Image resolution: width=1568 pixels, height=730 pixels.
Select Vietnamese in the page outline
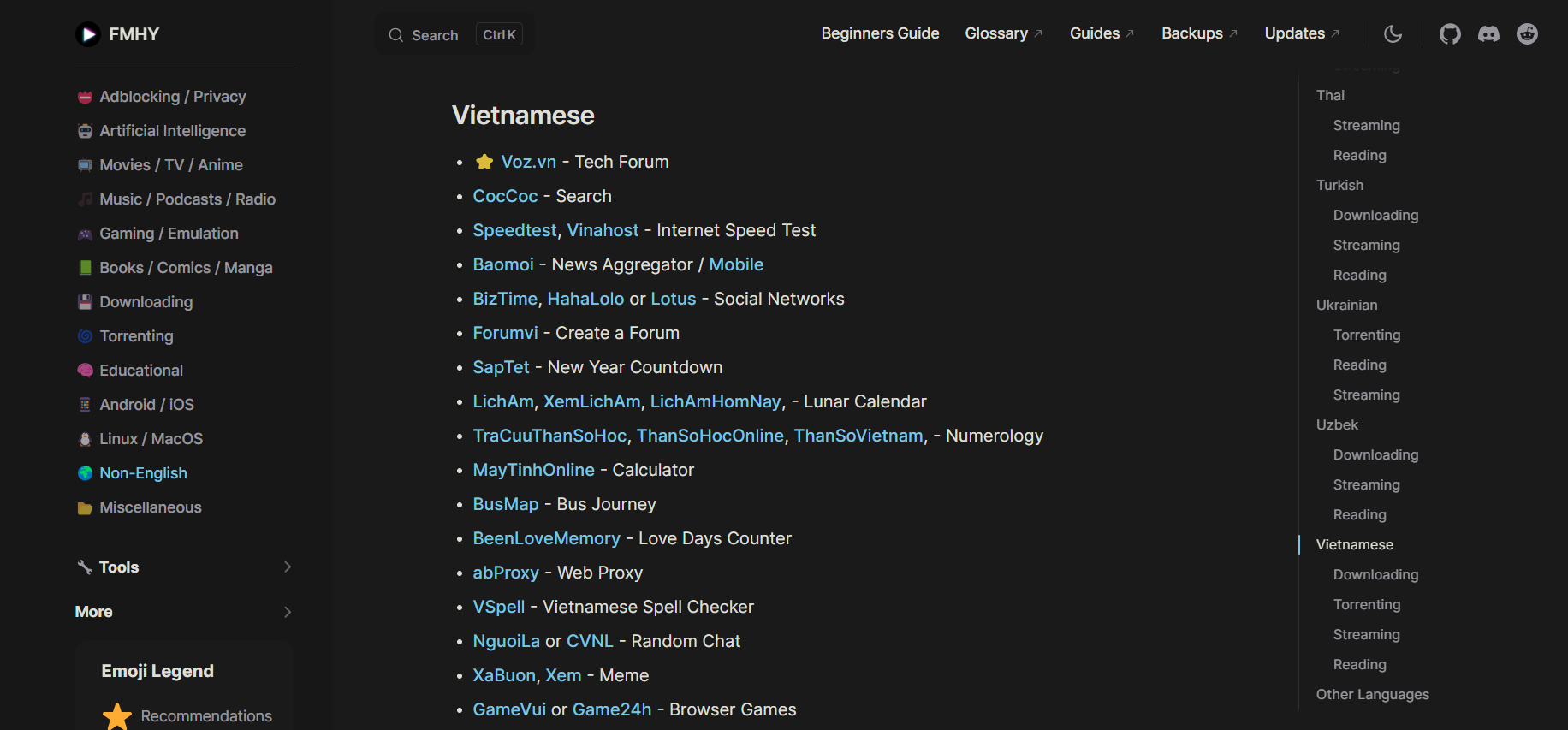(1354, 544)
